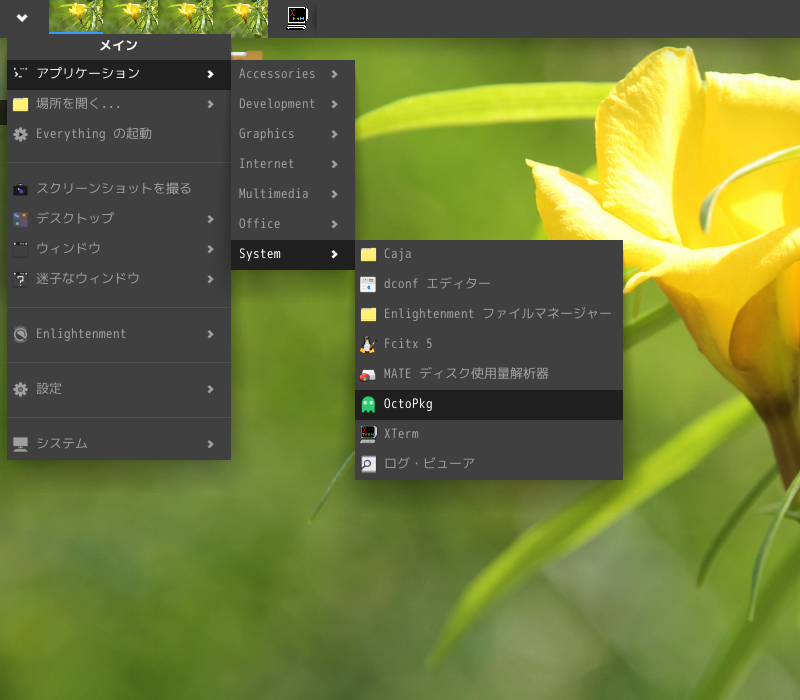
Task: Open Enlightenment ファイルマネージャー
Action: point(496,314)
